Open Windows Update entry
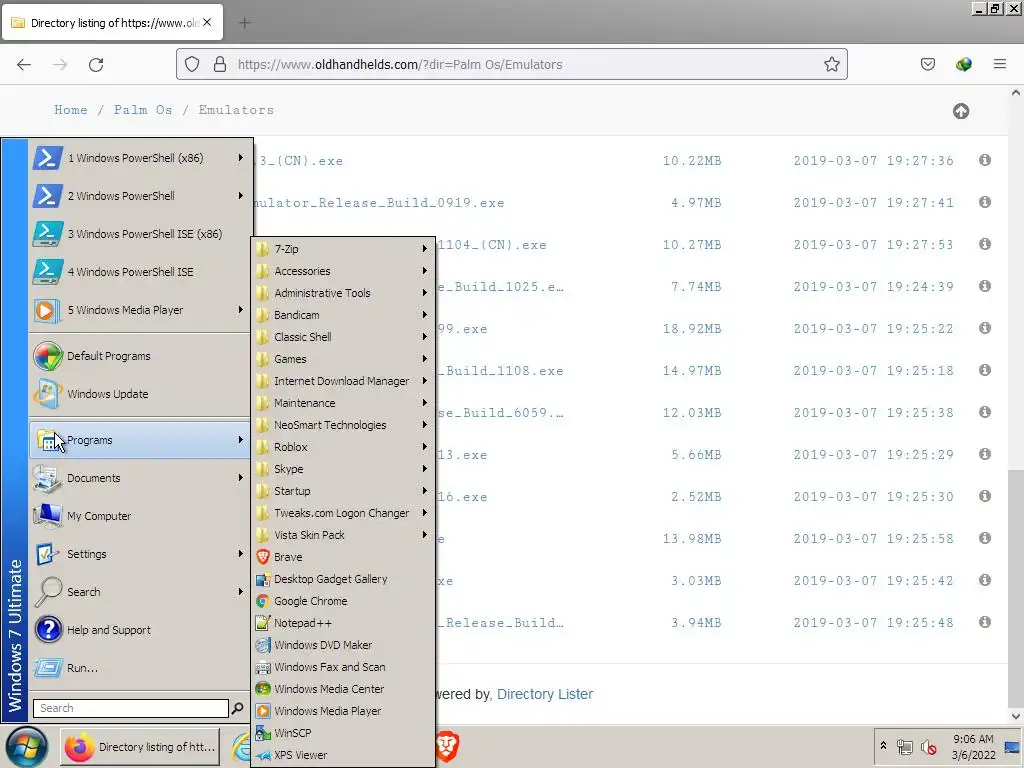The height and width of the screenshot is (768, 1024). click(140, 394)
